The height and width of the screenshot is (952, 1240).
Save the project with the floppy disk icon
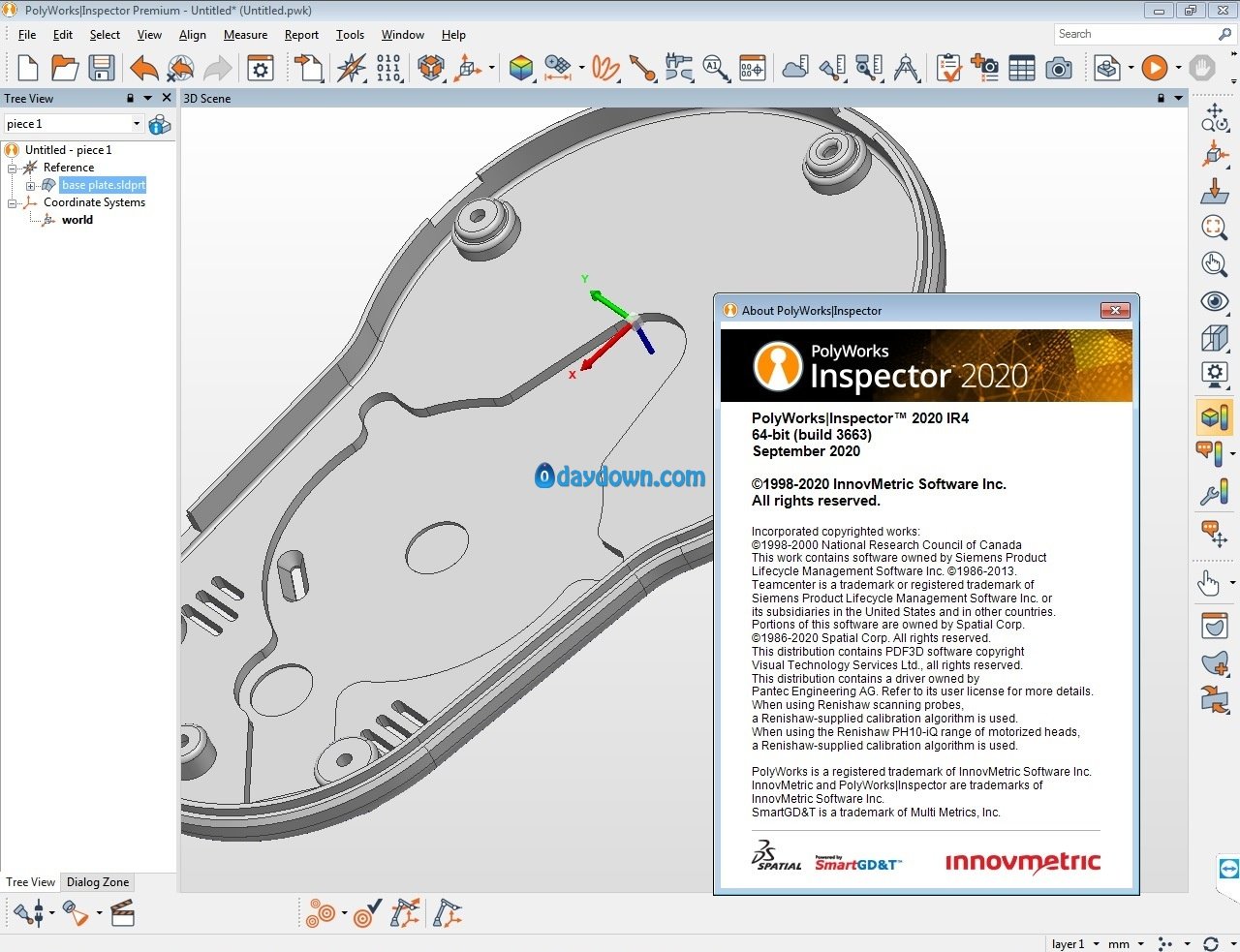(102, 68)
